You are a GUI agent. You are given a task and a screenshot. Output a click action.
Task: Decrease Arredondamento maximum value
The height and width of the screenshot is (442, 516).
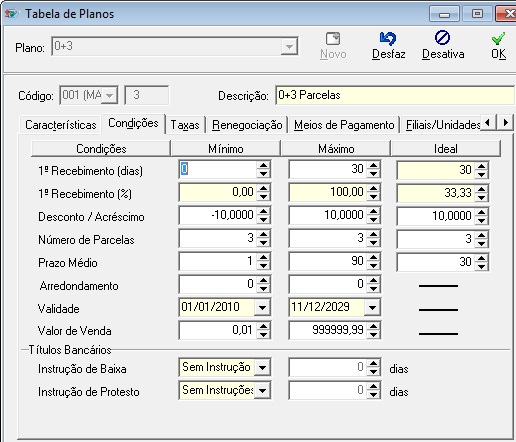click(x=373, y=289)
